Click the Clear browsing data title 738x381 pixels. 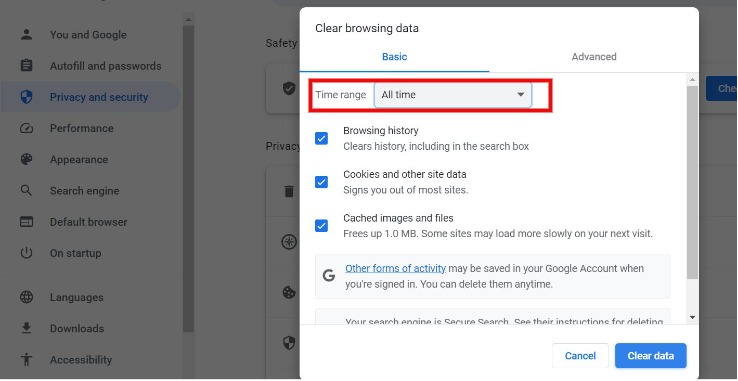pyautogui.click(x=367, y=28)
